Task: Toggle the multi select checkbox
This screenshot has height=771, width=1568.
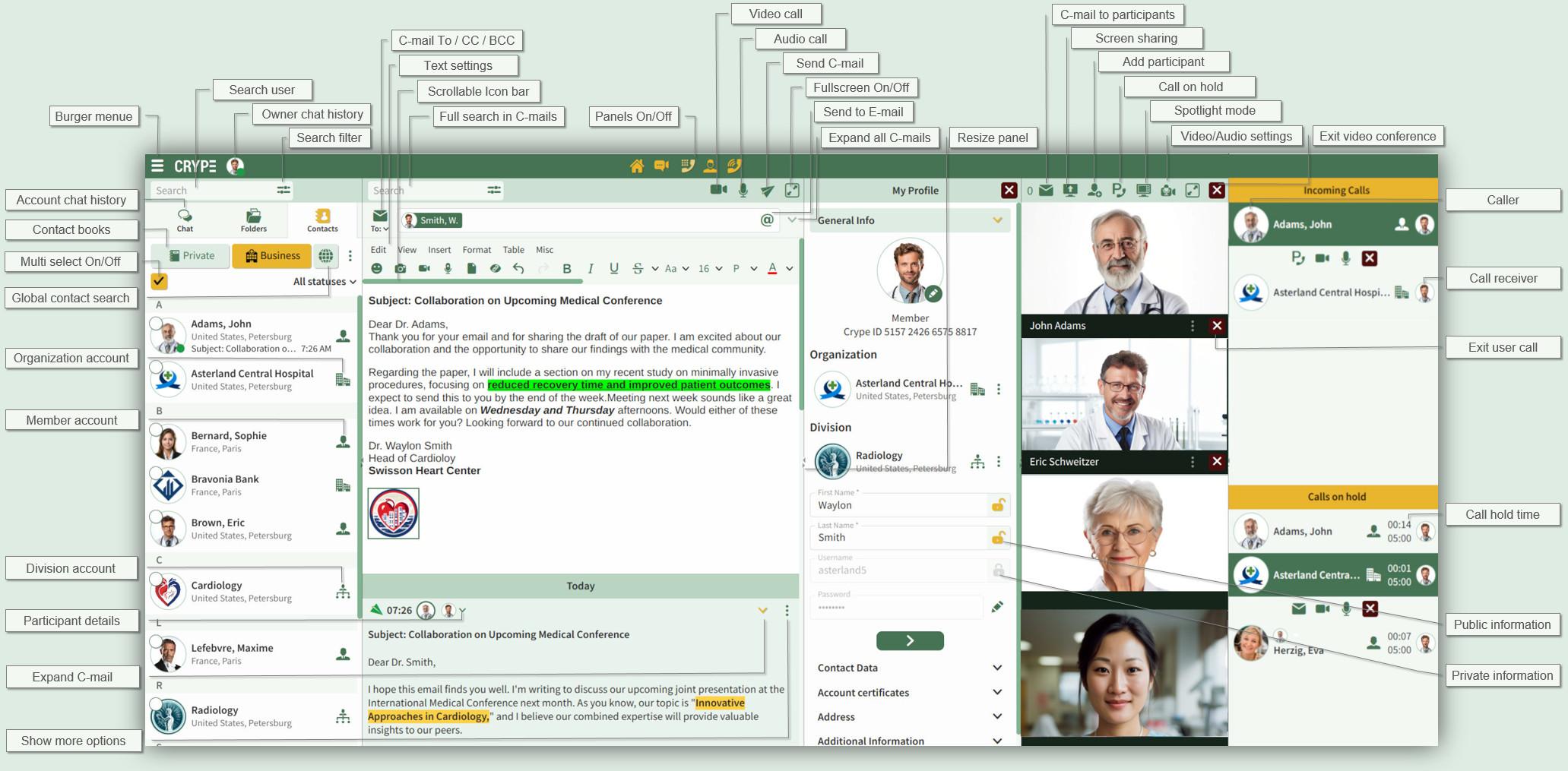Action: point(159,281)
